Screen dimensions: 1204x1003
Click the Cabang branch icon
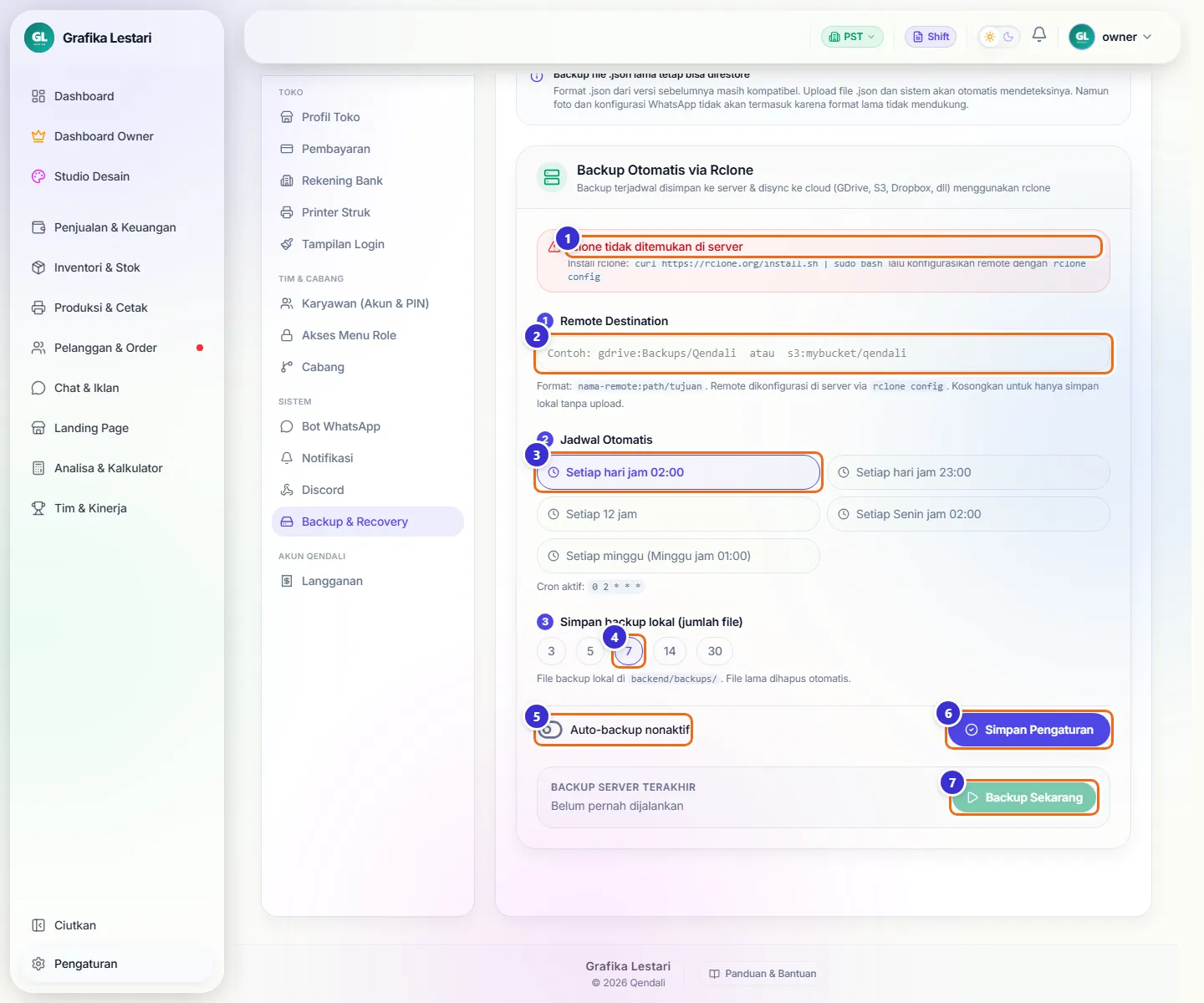[287, 367]
